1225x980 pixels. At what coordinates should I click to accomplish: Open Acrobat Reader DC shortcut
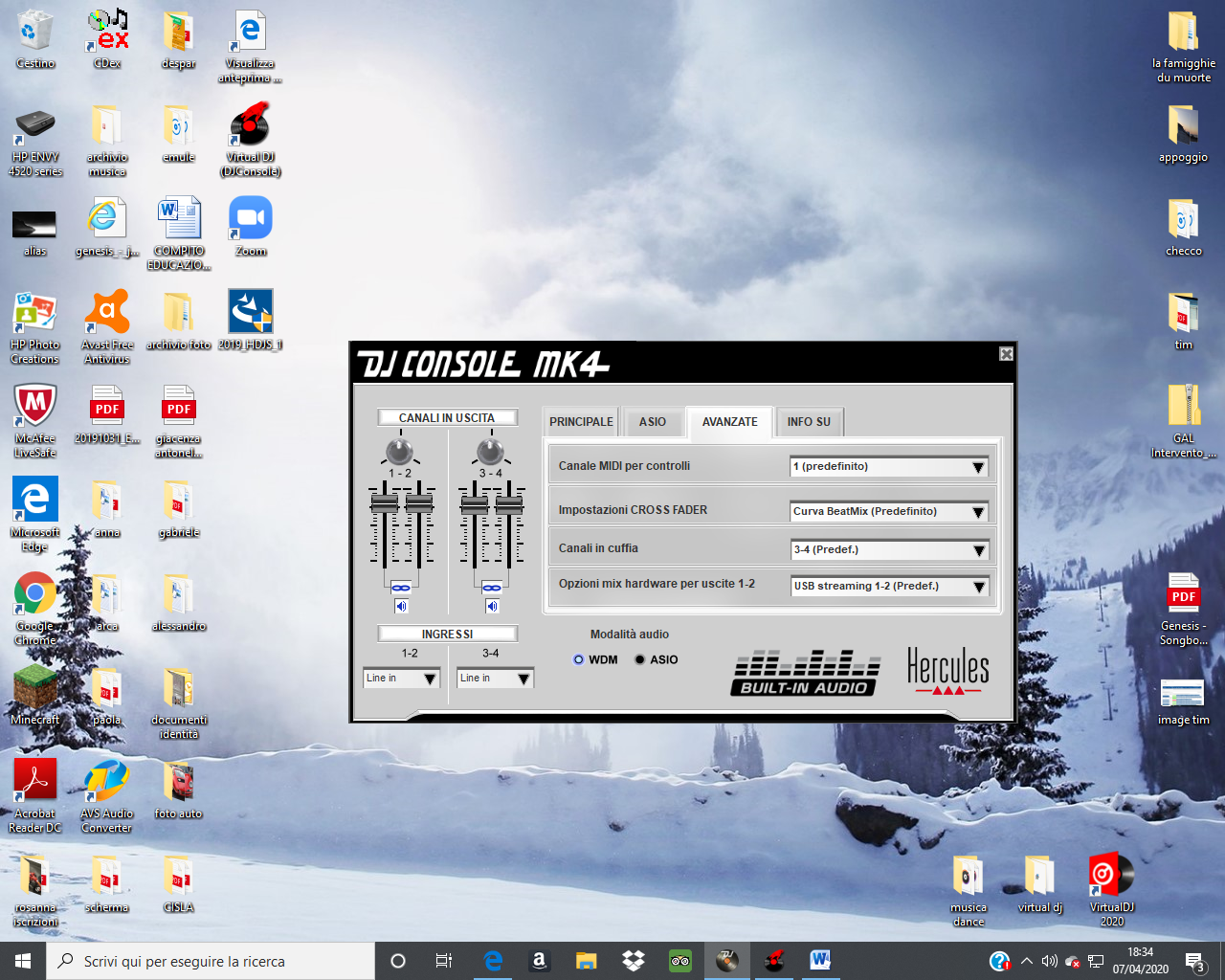pyautogui.click(x=35, y=796)
